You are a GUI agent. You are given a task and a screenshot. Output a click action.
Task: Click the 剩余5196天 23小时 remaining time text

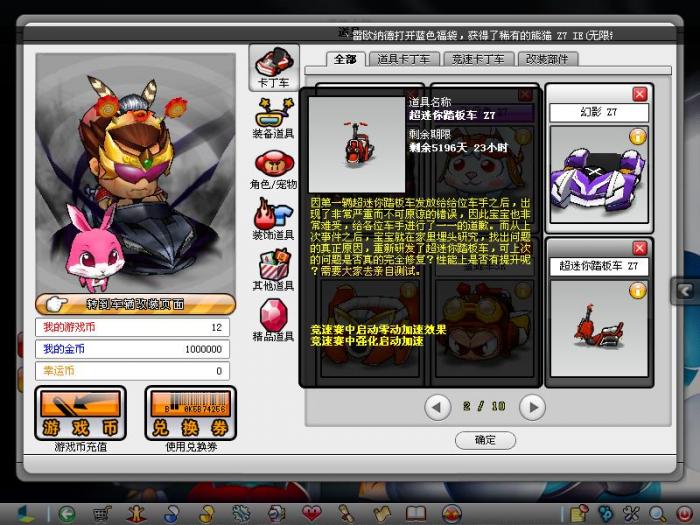coord(458,148)
